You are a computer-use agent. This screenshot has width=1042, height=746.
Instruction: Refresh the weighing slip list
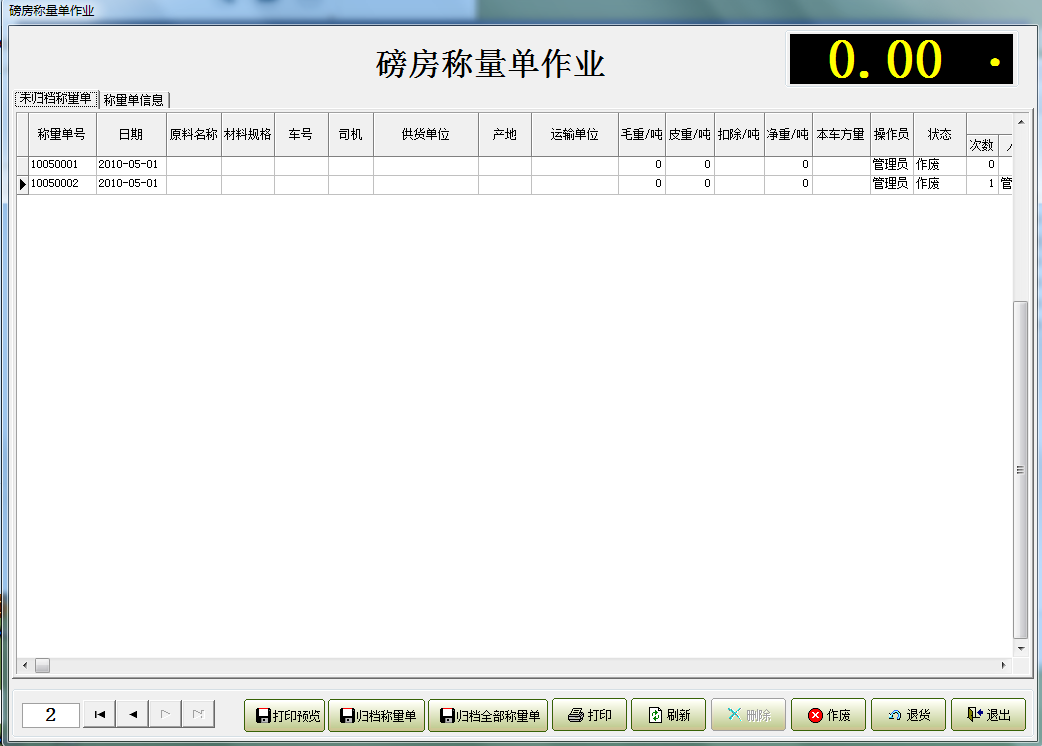pyautogui.click(x=668, y=714)
